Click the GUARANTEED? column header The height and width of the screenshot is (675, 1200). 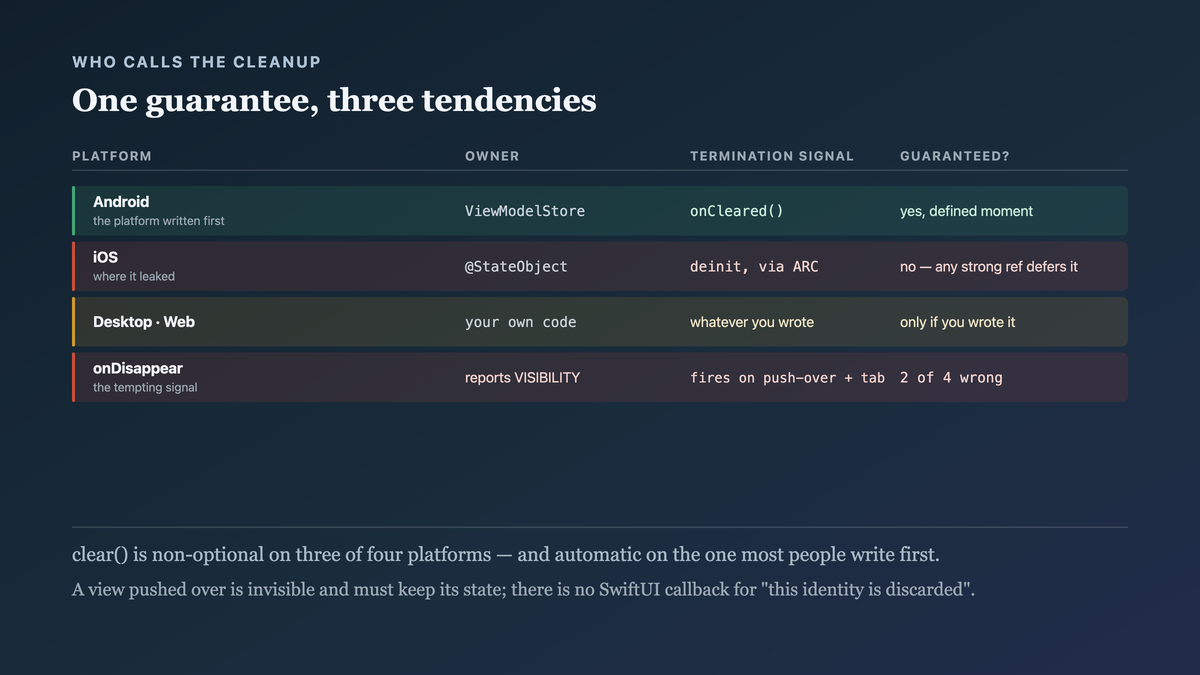(955, 156)
